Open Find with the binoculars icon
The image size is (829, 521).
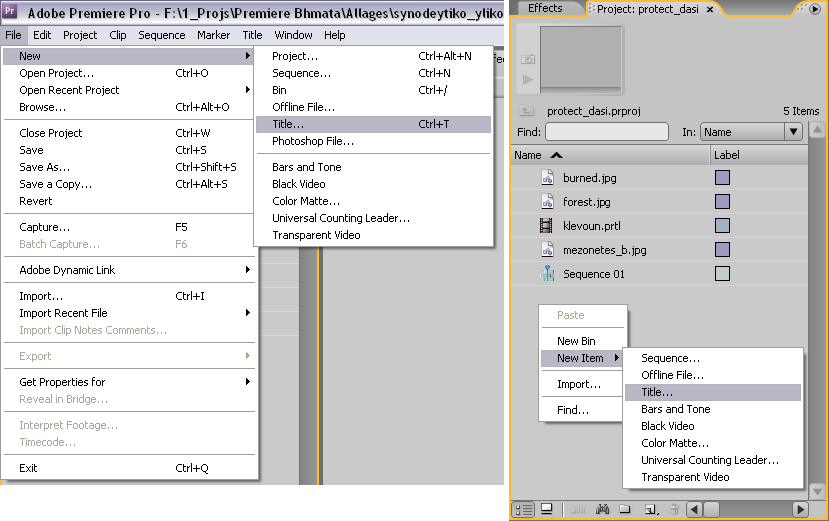(602, 509)
